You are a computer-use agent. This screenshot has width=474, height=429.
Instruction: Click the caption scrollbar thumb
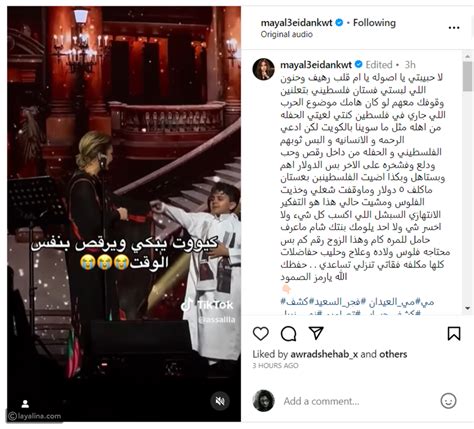(x=467, y=76)
